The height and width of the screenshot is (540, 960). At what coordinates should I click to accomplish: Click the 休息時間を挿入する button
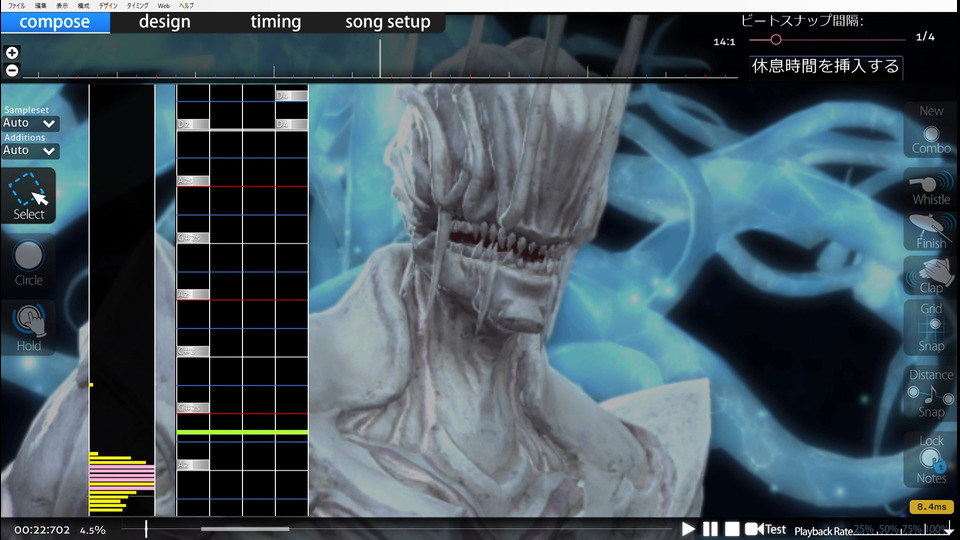(x=825, y=66)
